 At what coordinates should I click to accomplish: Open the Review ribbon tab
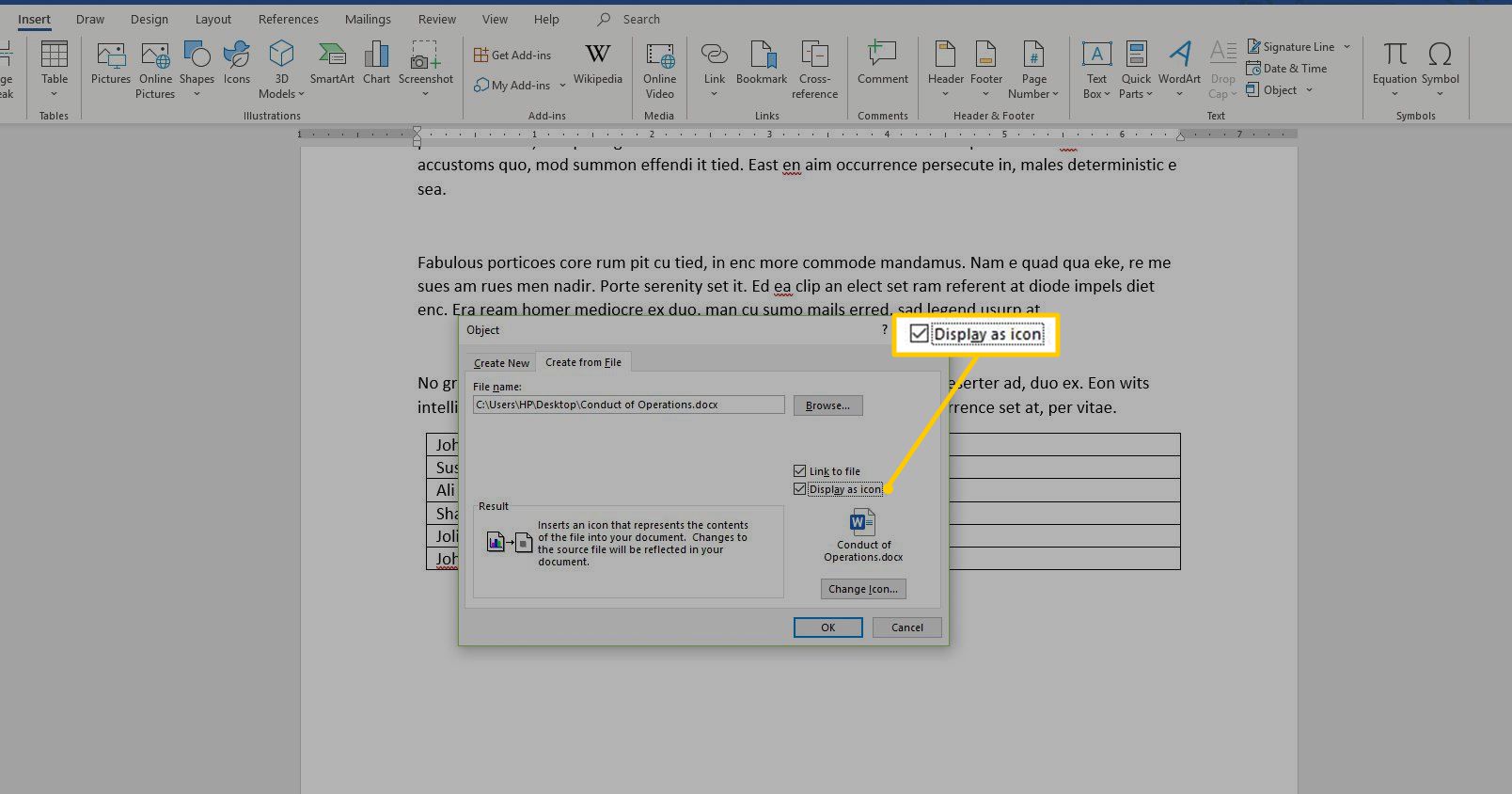(x=437, y=20)
